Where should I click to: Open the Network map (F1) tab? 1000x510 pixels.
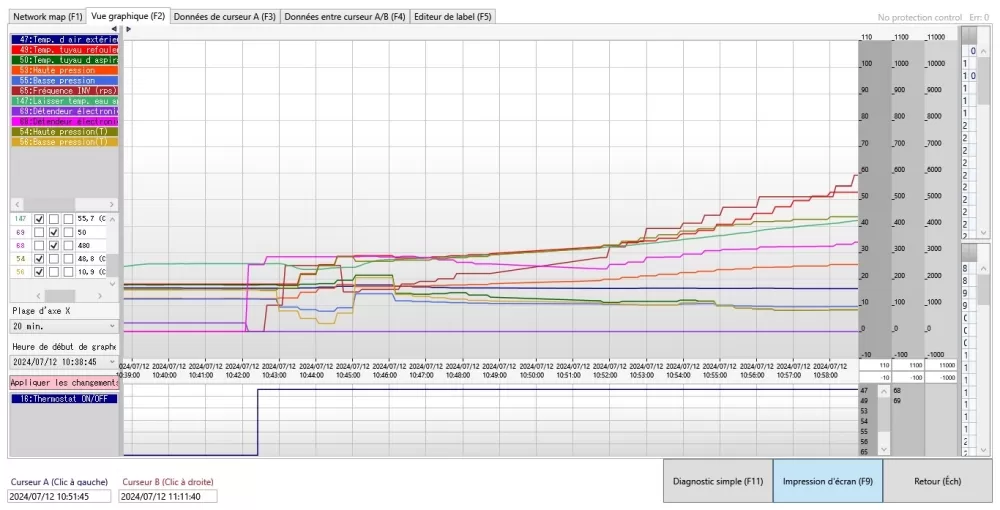[48, 17]
